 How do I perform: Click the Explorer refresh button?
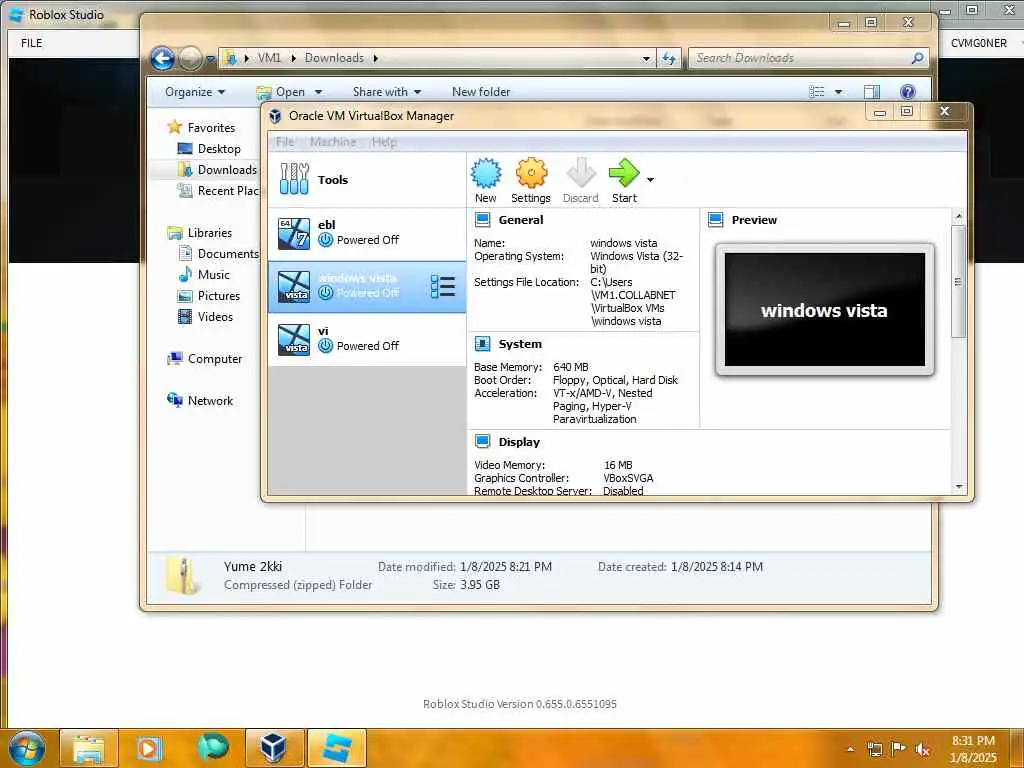[x=669, y=58]
